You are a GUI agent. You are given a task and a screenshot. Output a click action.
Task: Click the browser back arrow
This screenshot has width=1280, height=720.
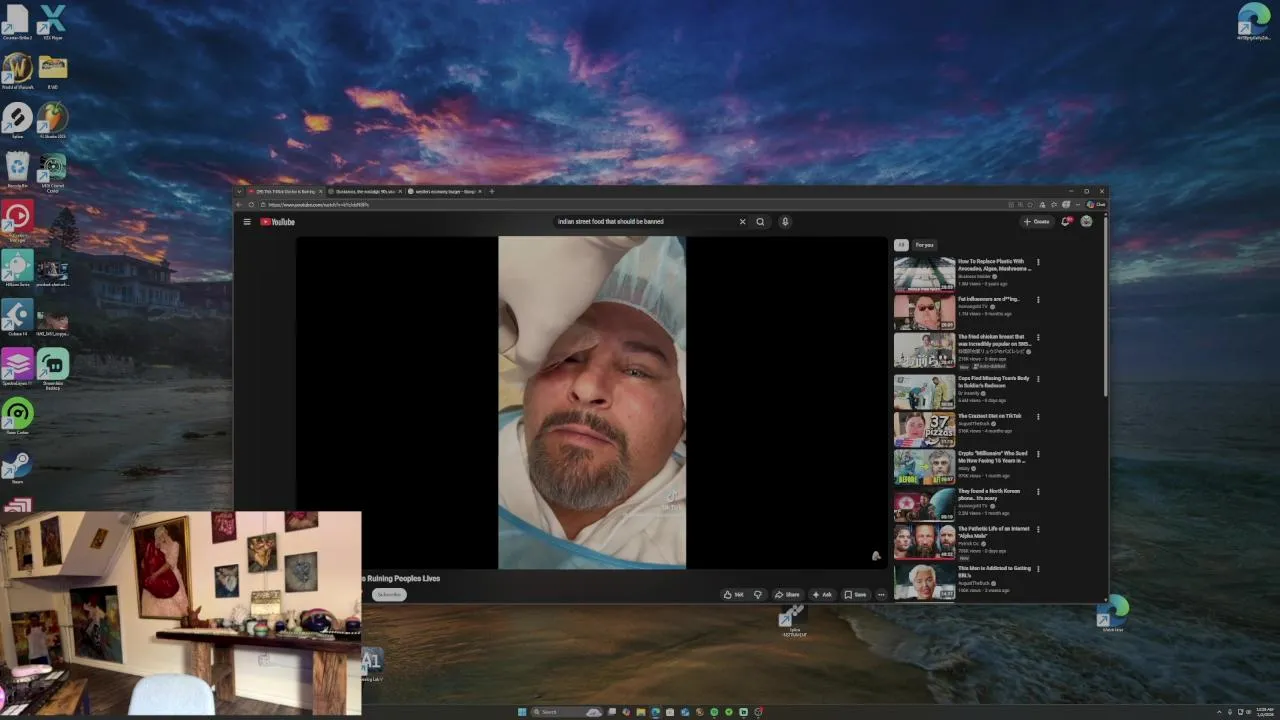click(x=239, y=205)
